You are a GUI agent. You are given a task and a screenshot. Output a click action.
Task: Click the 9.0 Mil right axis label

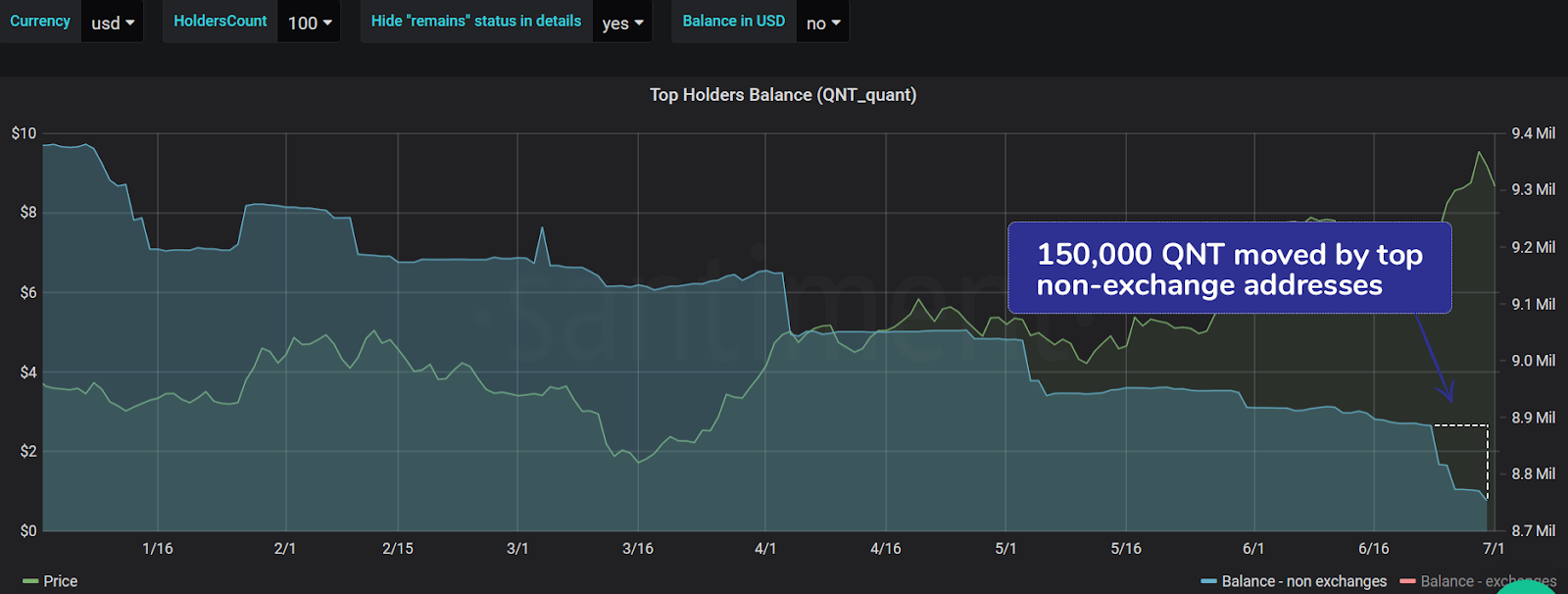[1534, 361]
